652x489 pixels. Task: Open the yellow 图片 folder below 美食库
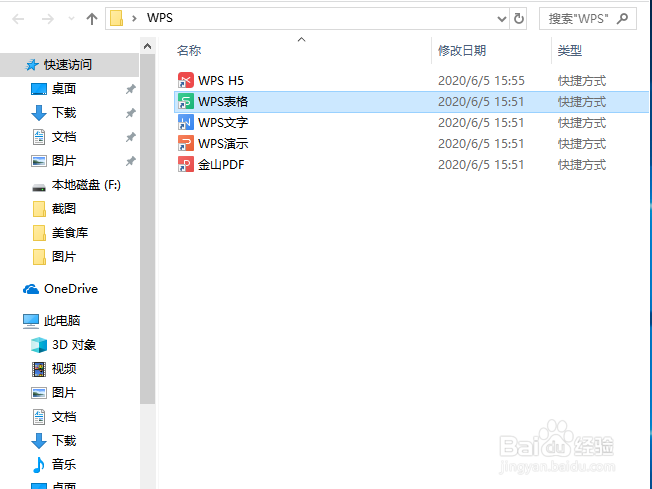[64, 257]
